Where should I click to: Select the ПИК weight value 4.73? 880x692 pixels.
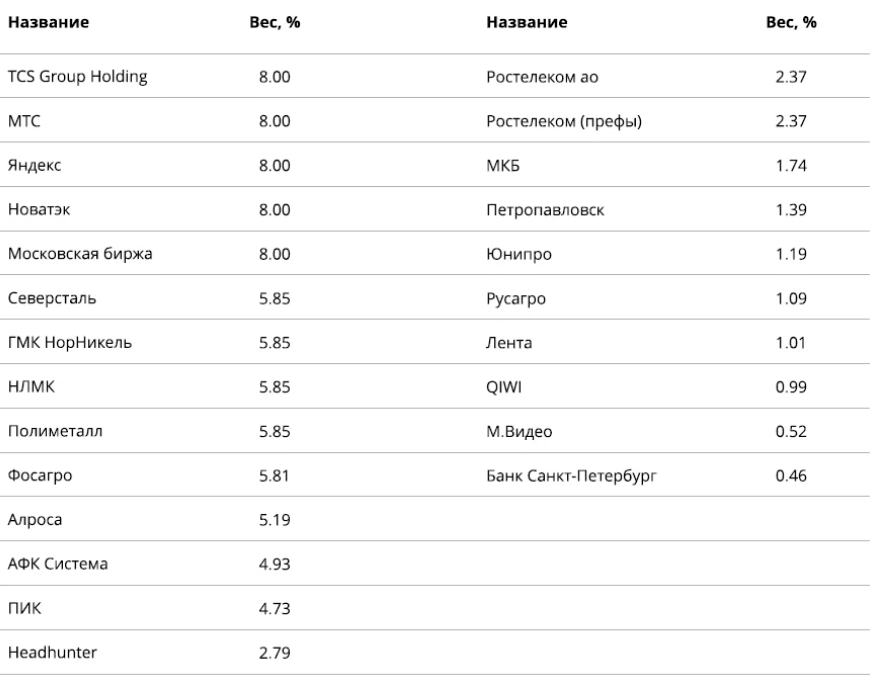coord(274,609)
